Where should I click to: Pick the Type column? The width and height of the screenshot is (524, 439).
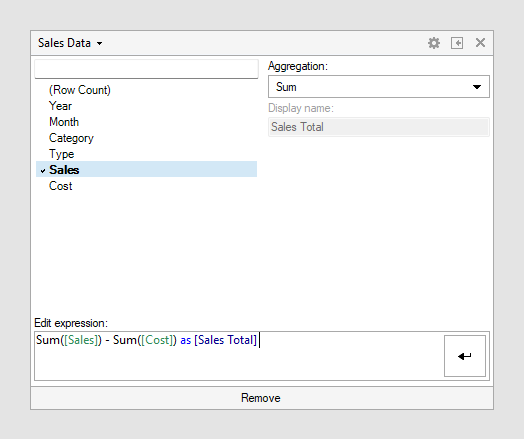pos(61,154)
